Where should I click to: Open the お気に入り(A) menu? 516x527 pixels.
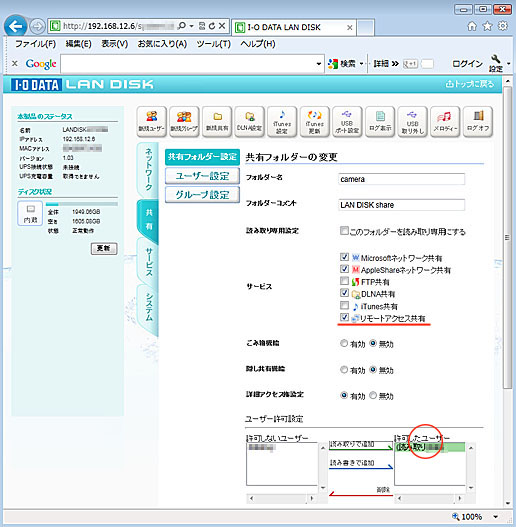click(162, 44)
